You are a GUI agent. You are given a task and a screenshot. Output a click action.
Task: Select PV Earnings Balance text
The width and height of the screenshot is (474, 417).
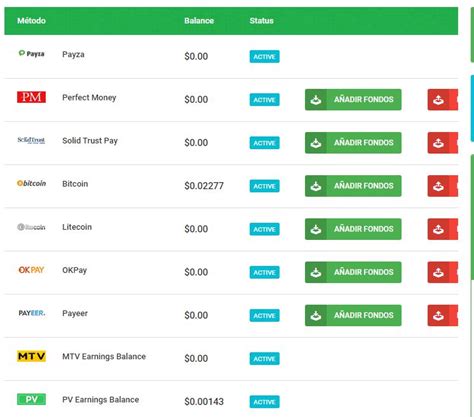coord(101,400)
